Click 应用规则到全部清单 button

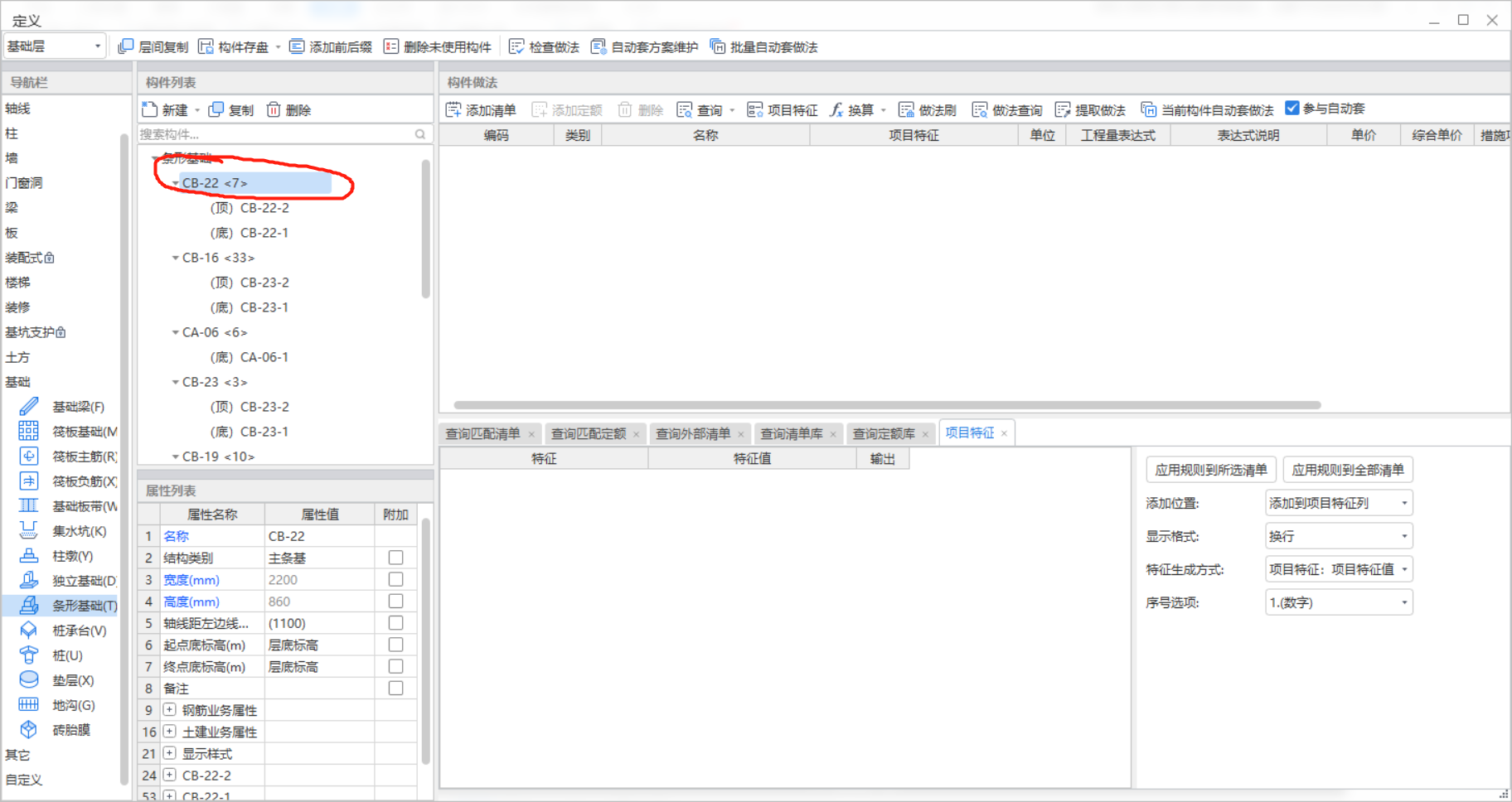1348,470
